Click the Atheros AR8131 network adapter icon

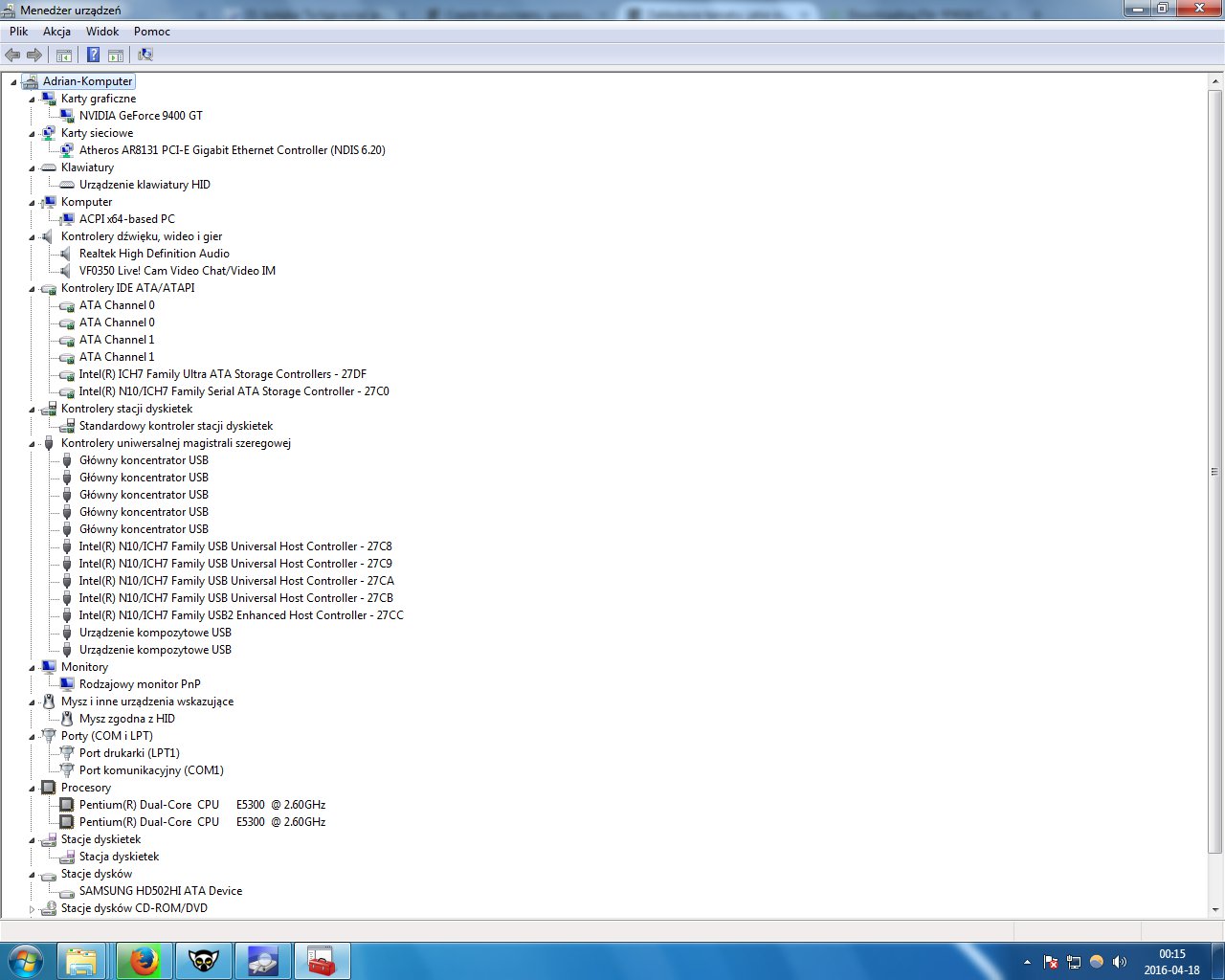coord(67,150)
